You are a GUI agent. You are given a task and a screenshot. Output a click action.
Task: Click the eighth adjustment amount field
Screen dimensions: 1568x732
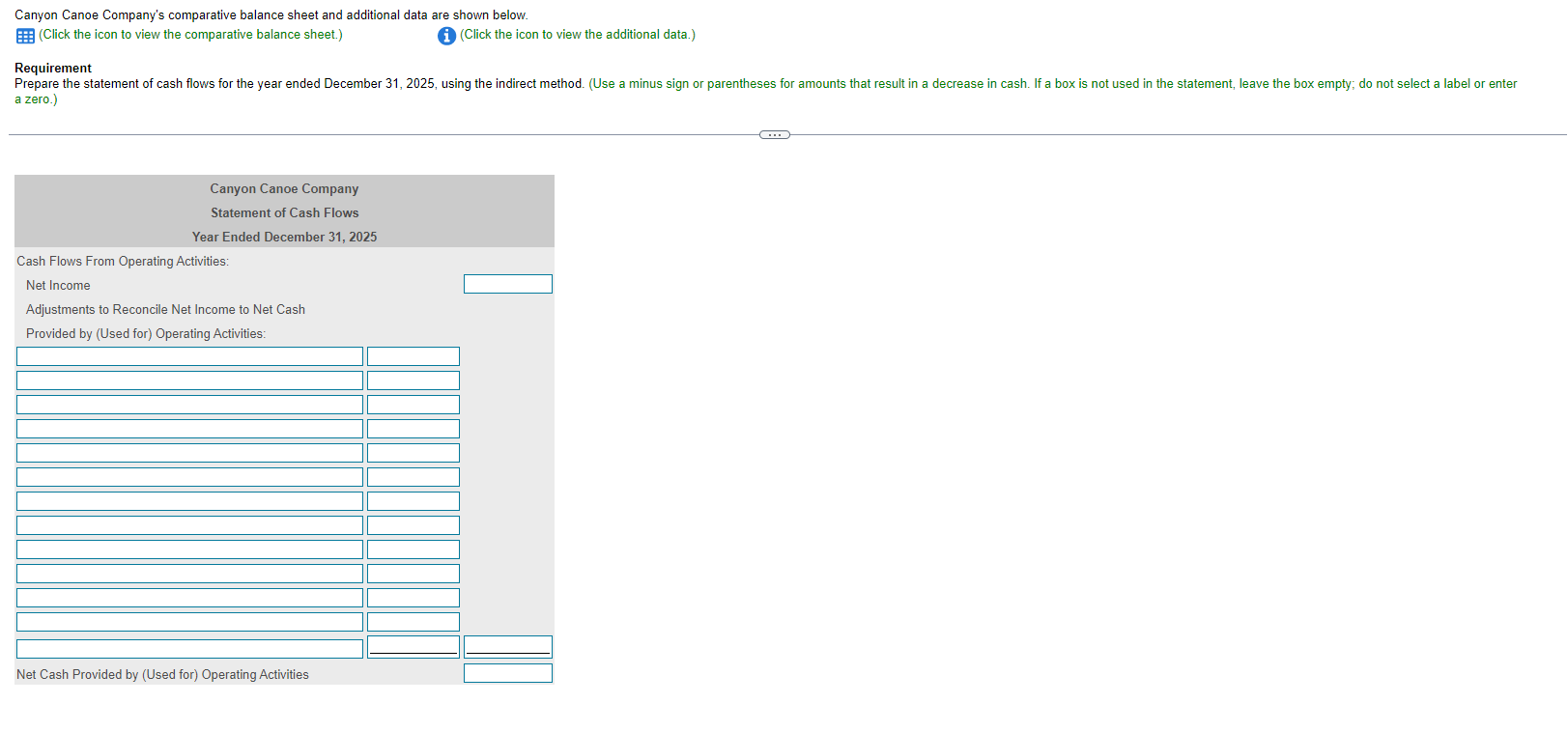click(413, 525)
